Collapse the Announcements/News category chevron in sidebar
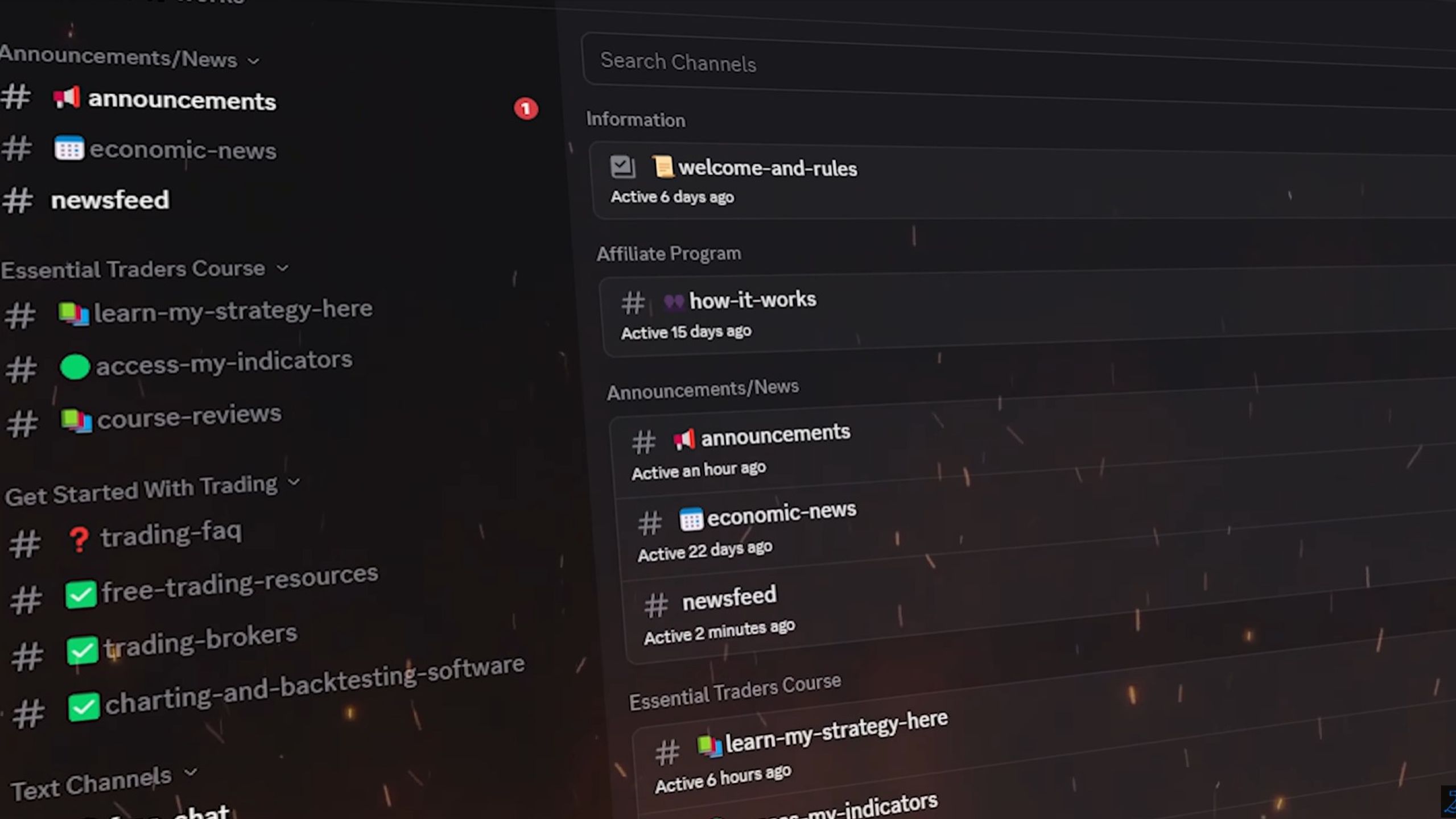This screenshot has height=819, width=1456. point(254,61)
